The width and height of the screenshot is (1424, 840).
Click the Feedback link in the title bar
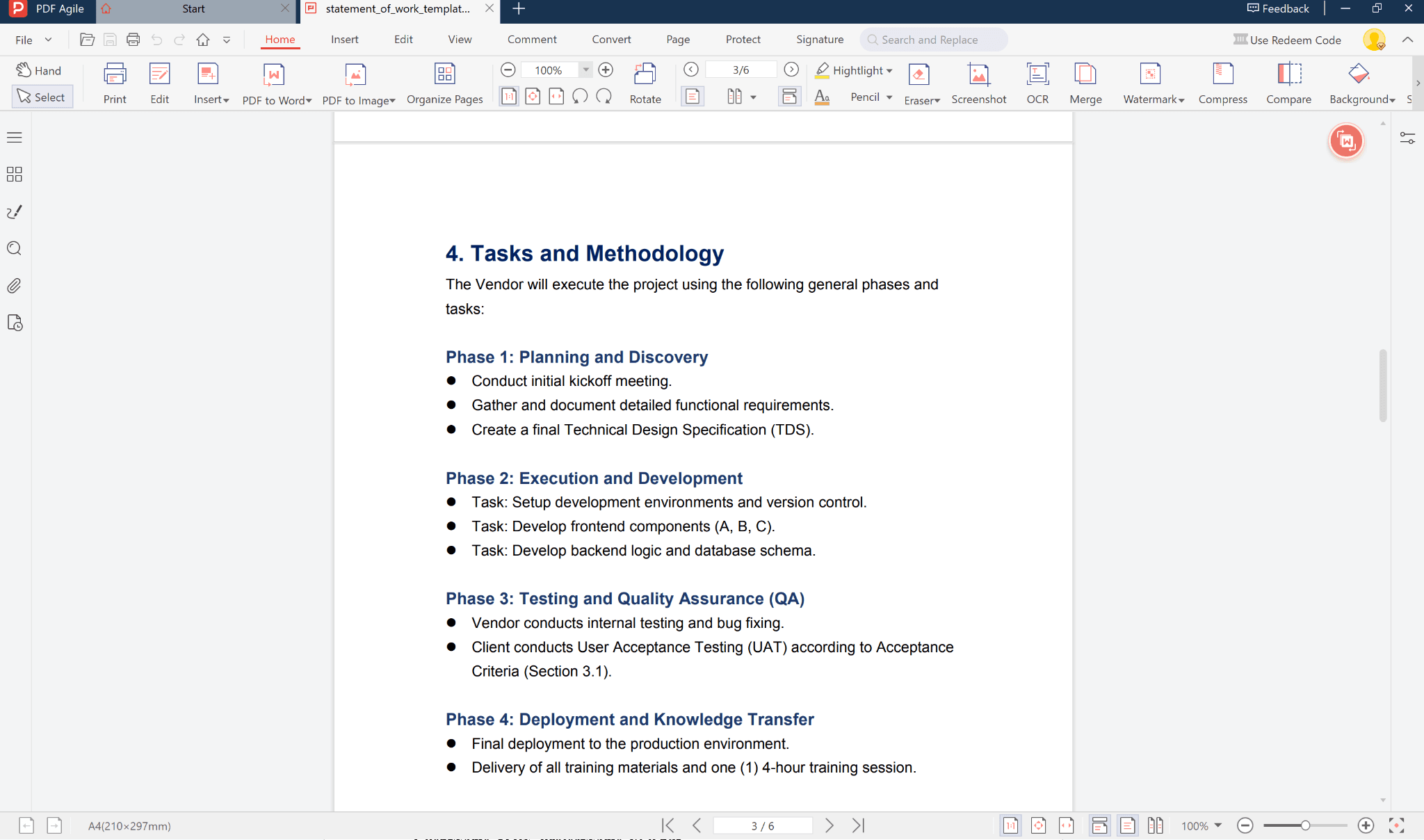(1278, 8)
